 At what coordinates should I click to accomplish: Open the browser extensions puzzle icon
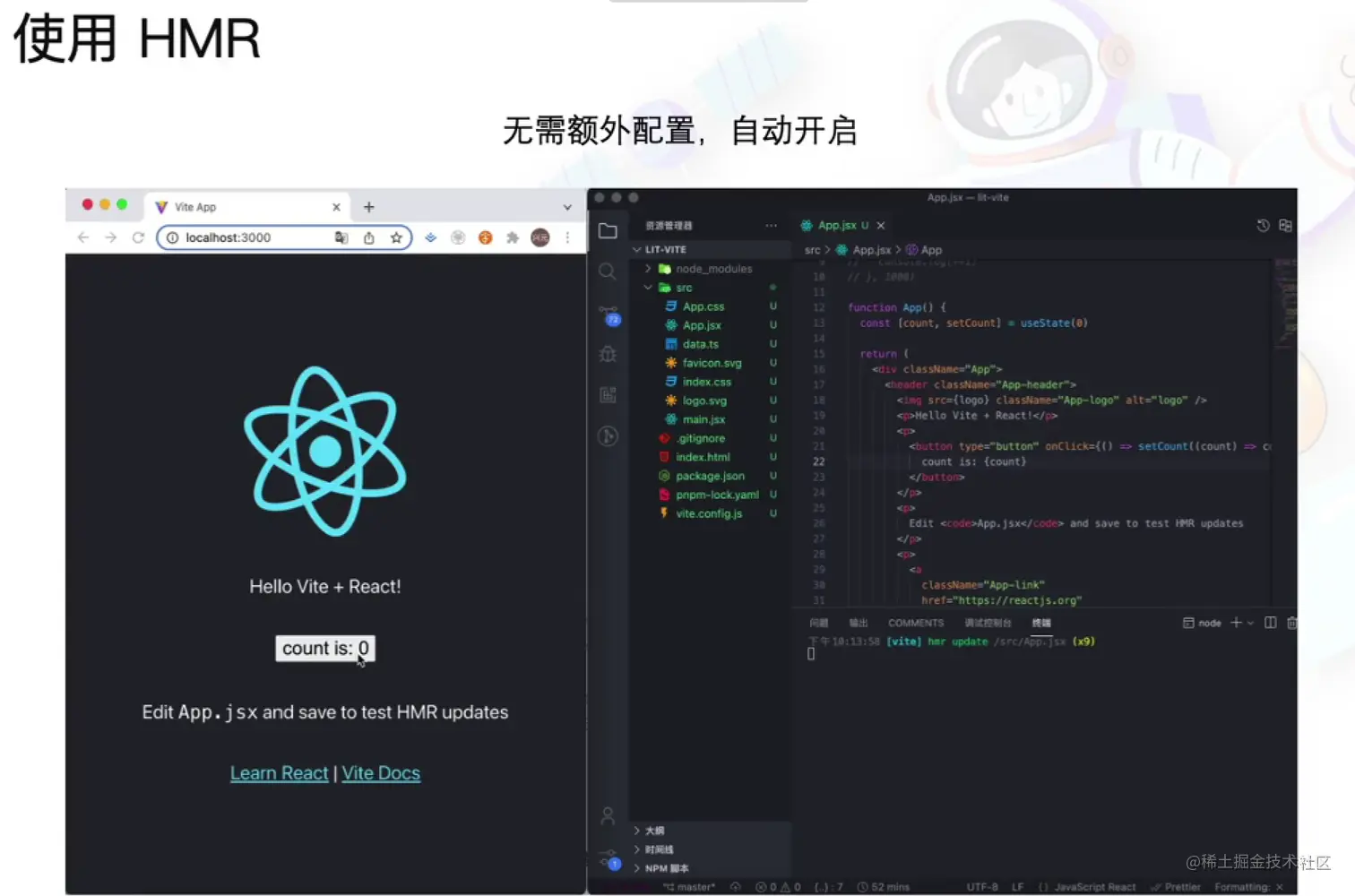513,237
